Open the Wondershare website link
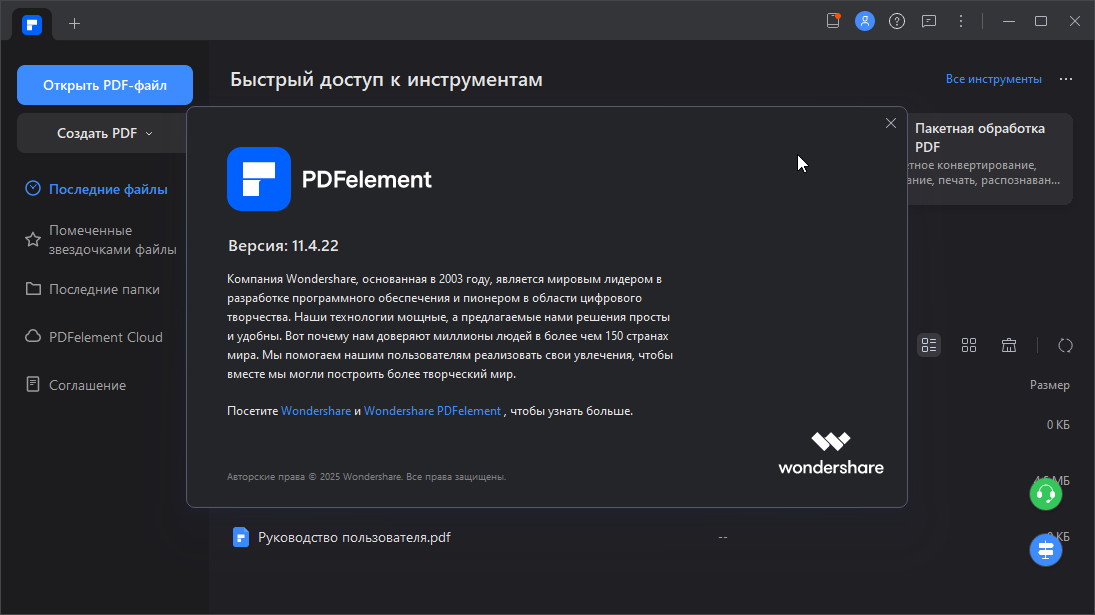The height and width of the screenshot is (615, 1095). click(316, 411)
